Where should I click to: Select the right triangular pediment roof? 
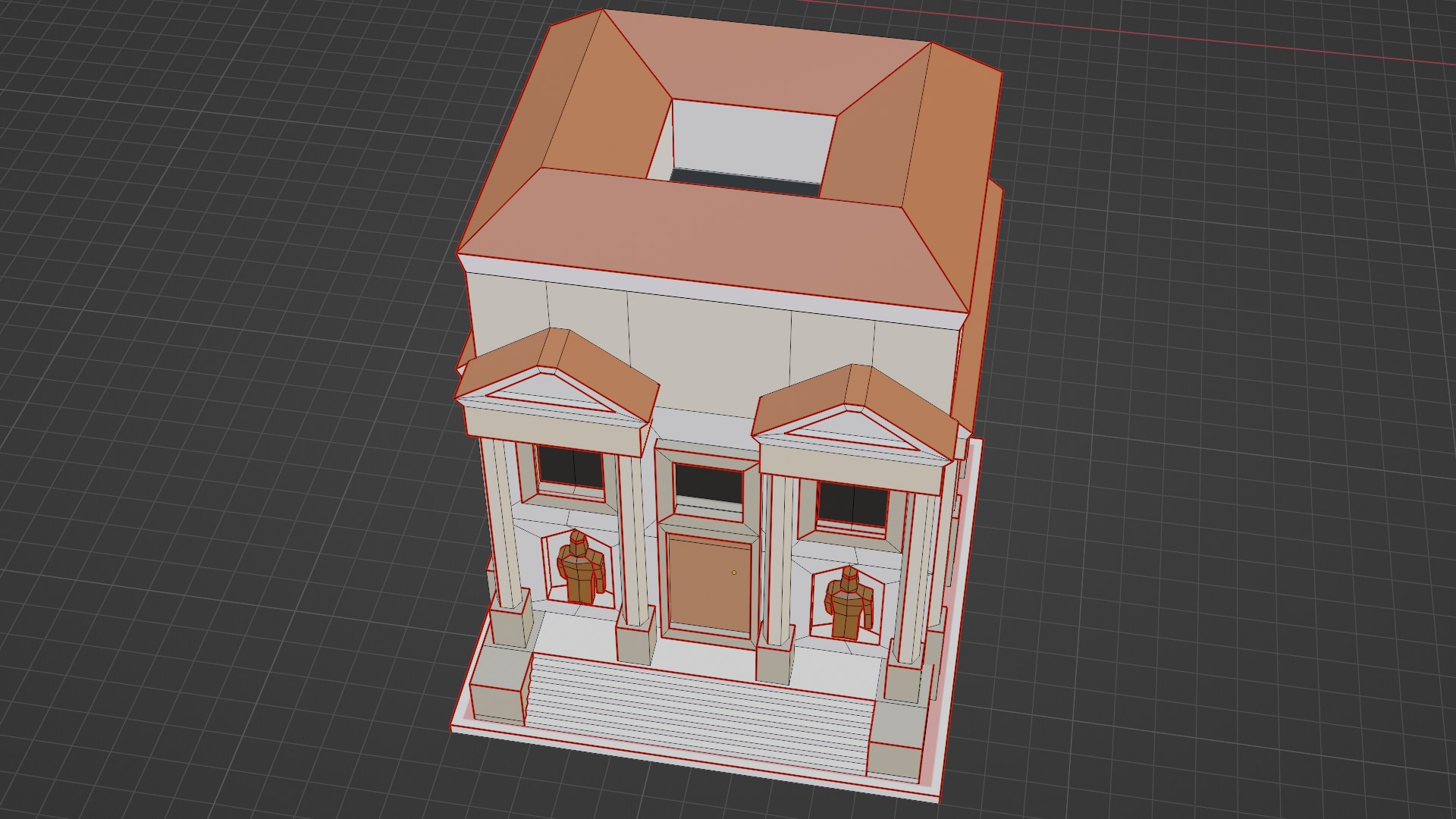[857, 412]
